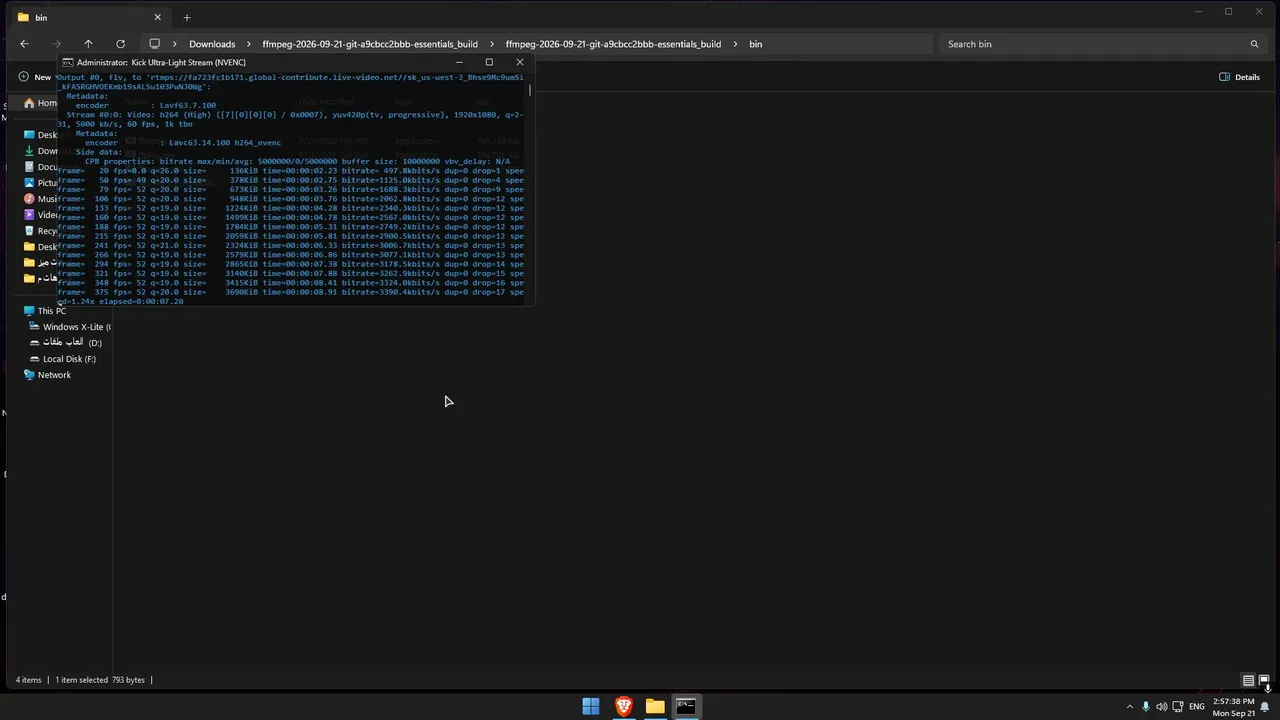Click the monitor icon in the address bar

click(154, 44)
